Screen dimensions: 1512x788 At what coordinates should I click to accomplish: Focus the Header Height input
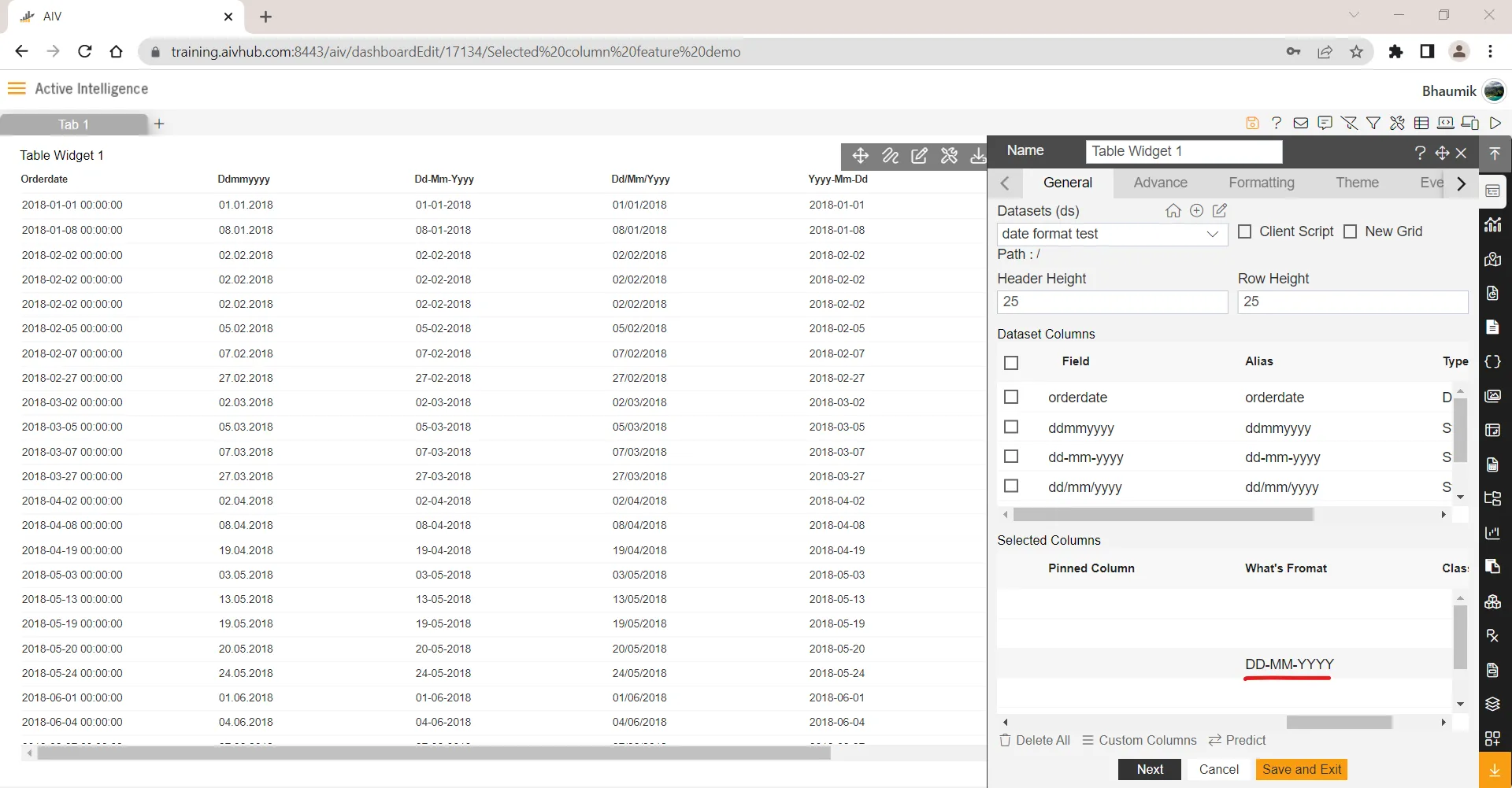[1112, 302]
